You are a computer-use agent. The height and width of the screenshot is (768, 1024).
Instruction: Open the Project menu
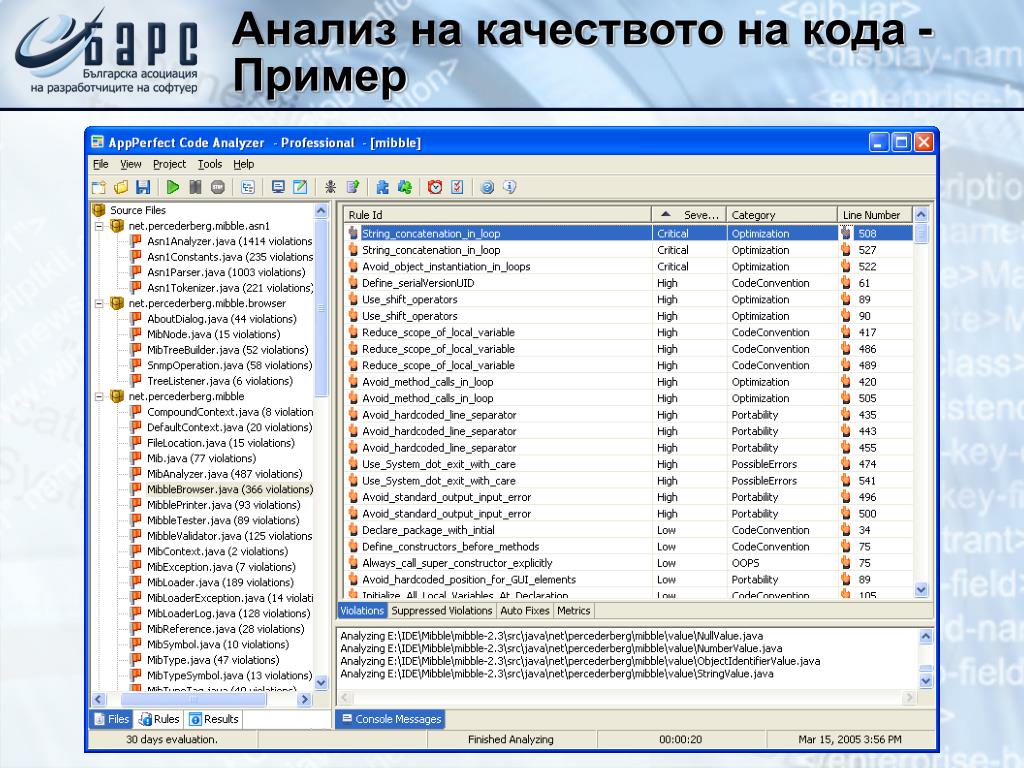(169, 164)
